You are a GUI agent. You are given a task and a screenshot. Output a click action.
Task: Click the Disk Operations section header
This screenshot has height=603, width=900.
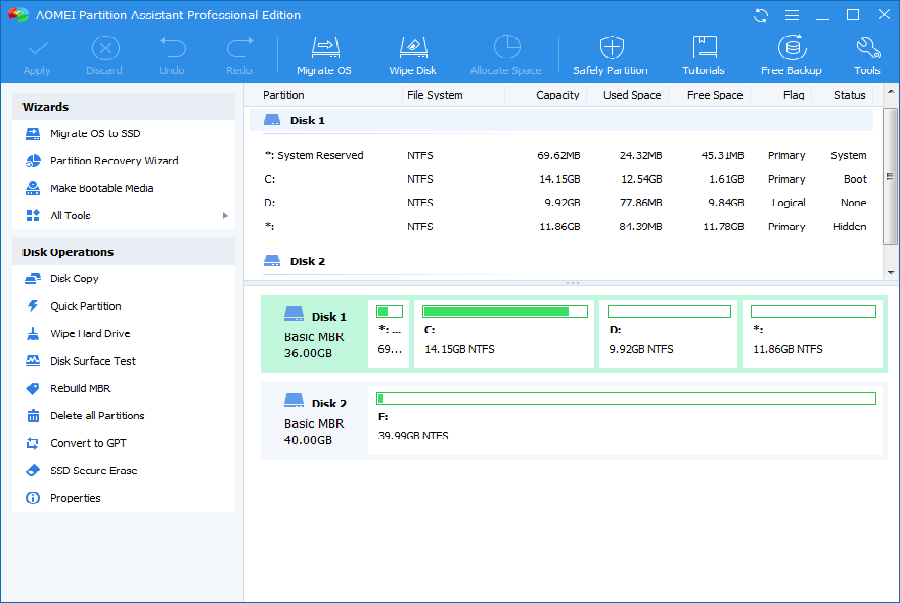123,252
